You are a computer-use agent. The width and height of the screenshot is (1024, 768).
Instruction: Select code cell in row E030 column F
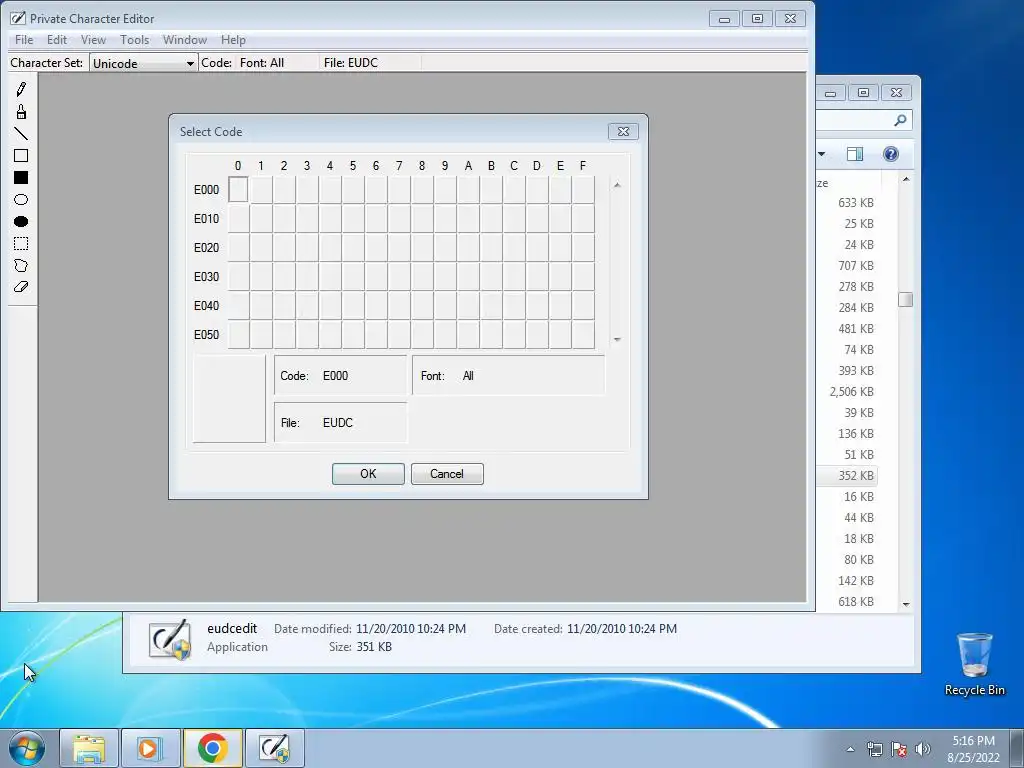point(583,276)
